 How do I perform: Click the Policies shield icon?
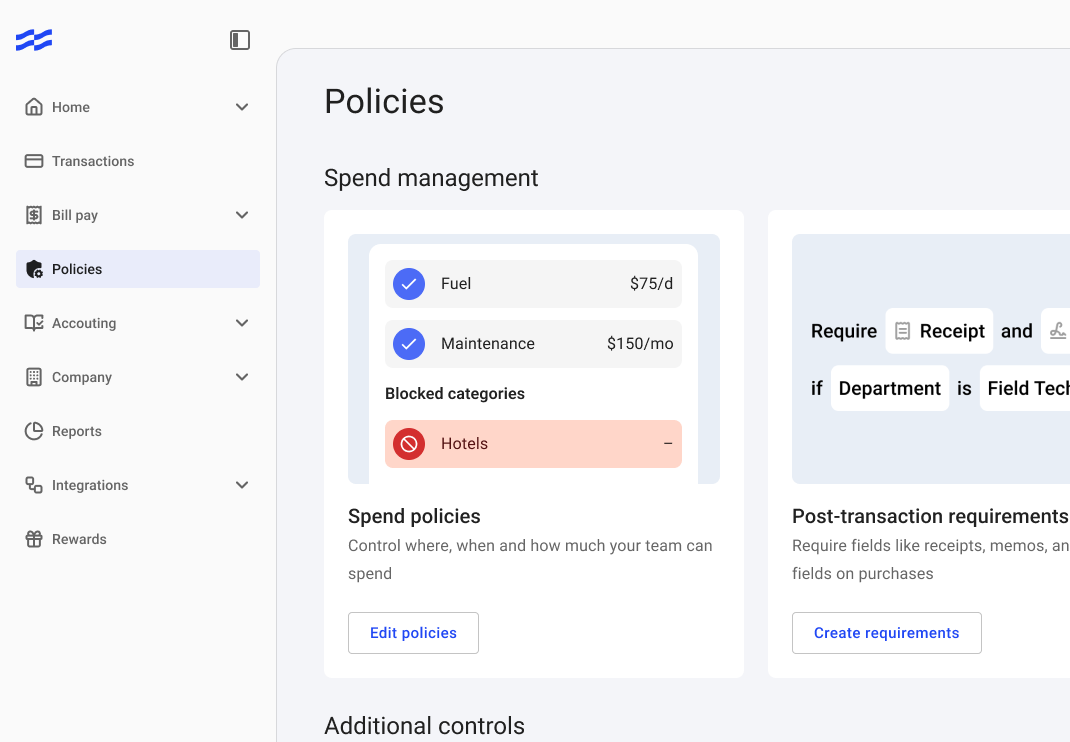pos(33,269)
